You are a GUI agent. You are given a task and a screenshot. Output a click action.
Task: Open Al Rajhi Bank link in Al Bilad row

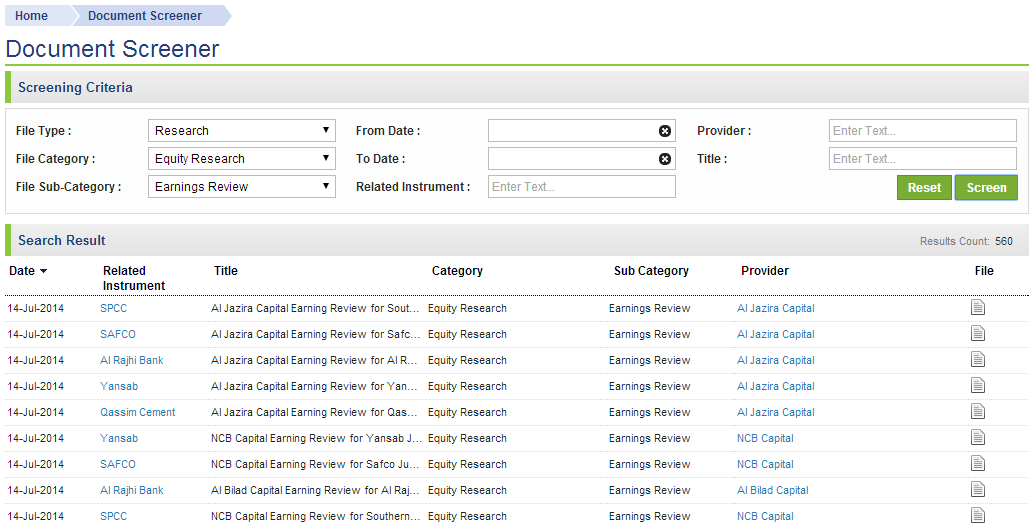[x=132, y=490]
